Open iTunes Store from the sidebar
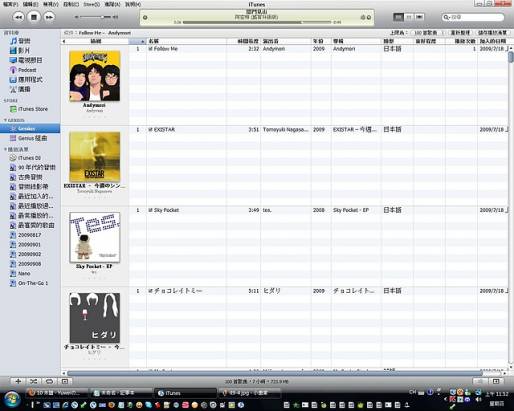The height and width of the screenshot is (411, 514). [x=29, y=109]
